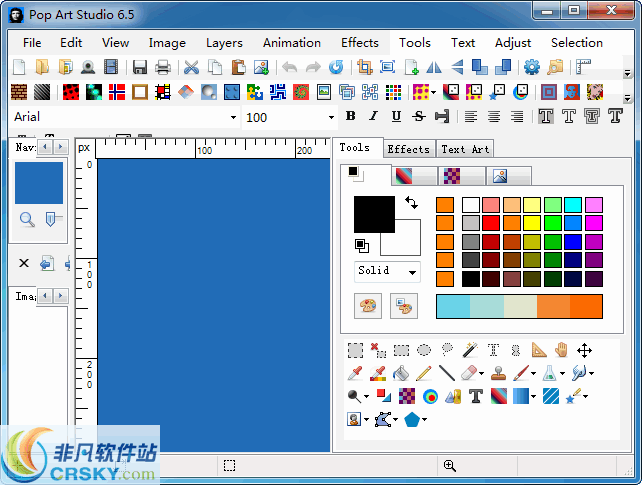Select the hand pan tool
642x485 pixels.
click(x=561, y=350)
